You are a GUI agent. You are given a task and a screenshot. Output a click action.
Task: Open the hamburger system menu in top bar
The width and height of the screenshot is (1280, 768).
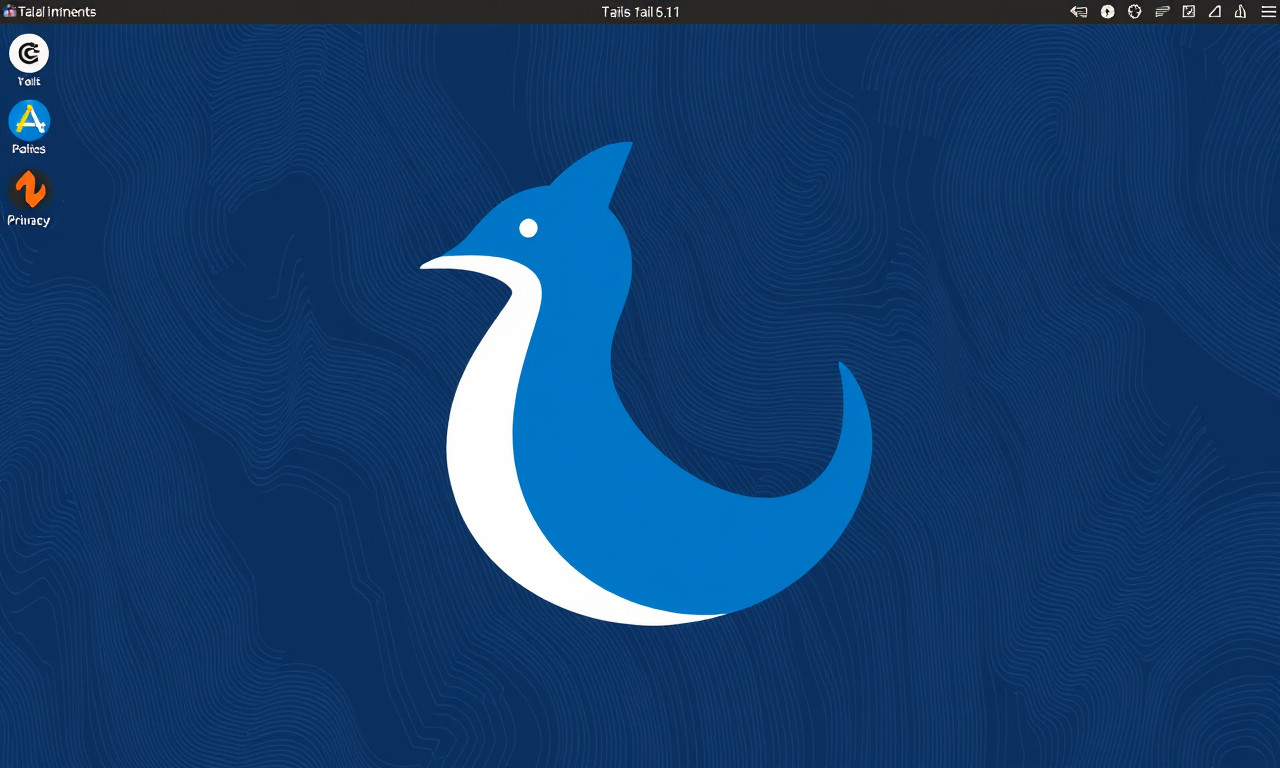(1267, 12)
